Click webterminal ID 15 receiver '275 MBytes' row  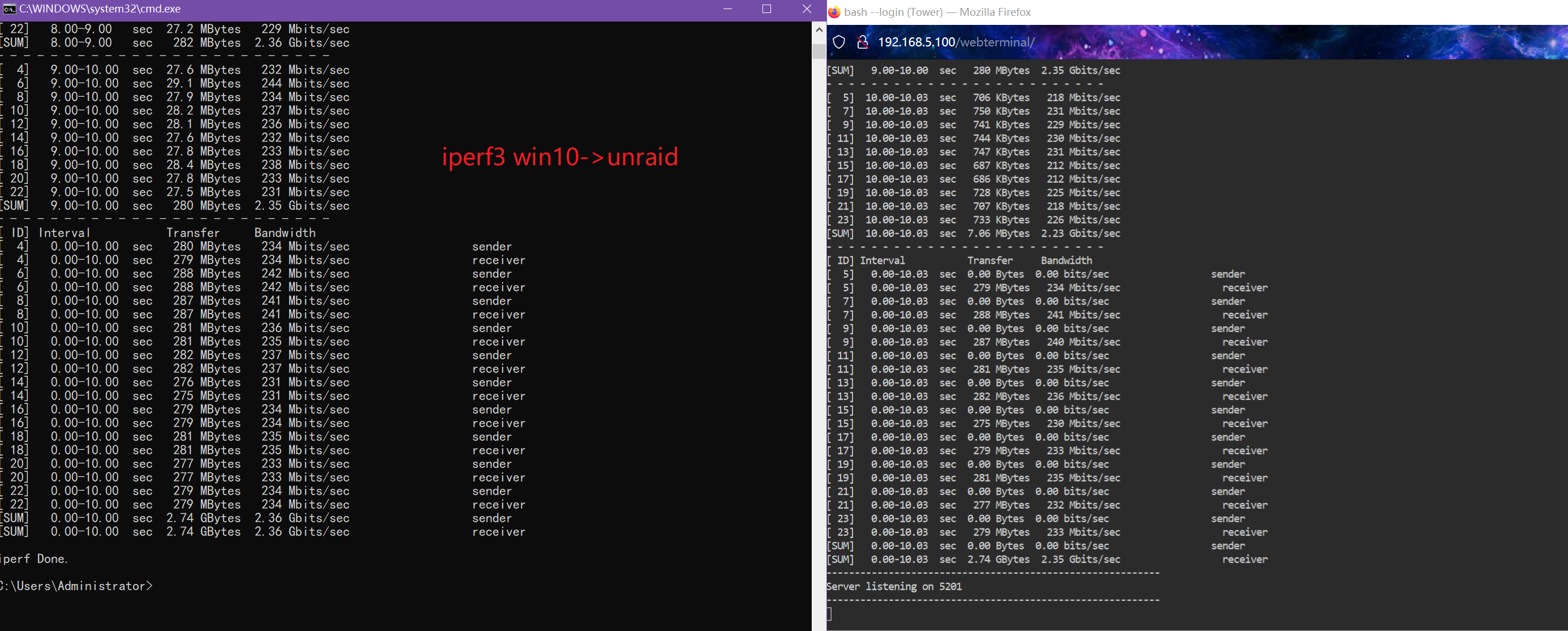click(1047, 423)
